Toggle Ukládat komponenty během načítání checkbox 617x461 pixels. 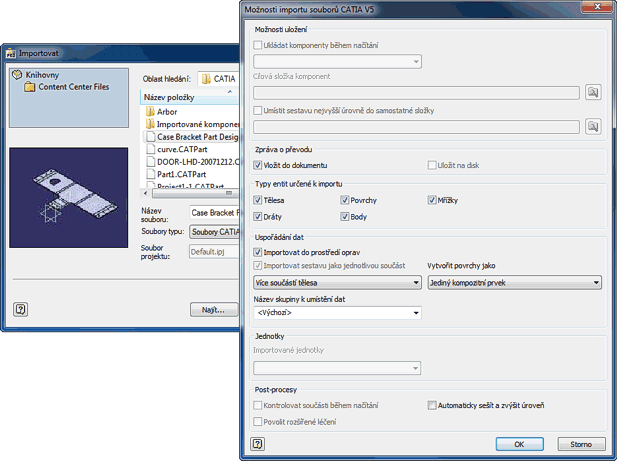[x=258, y=45]
